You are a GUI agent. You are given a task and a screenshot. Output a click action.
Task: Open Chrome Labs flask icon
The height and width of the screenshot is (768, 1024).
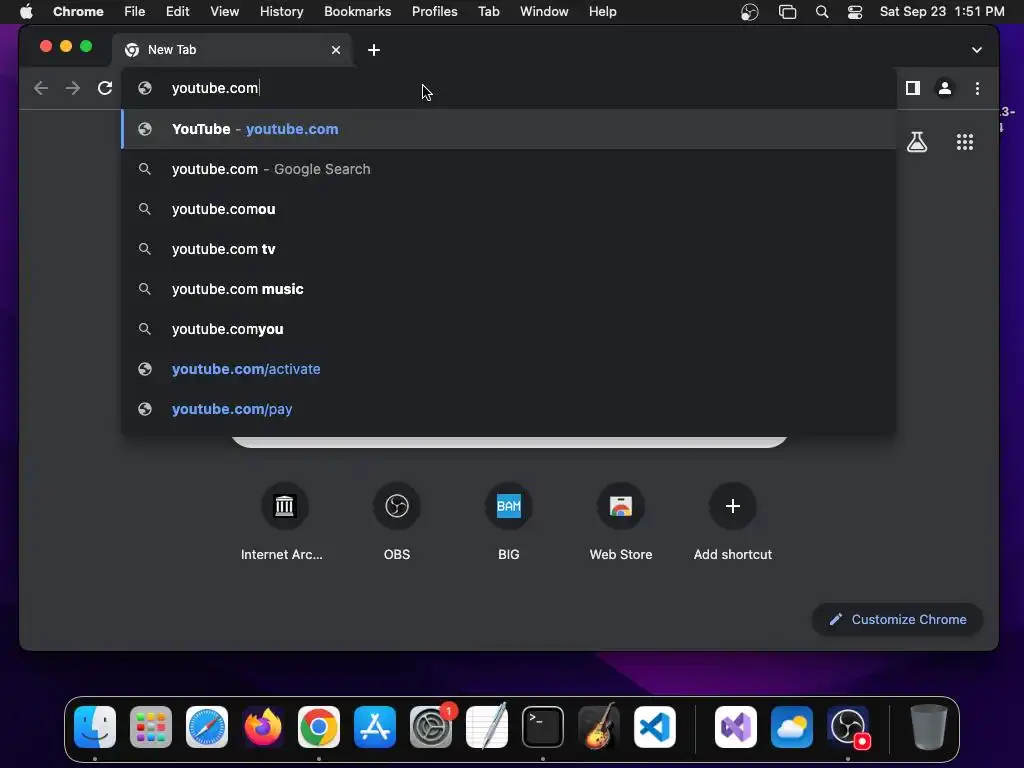(917, 142)
